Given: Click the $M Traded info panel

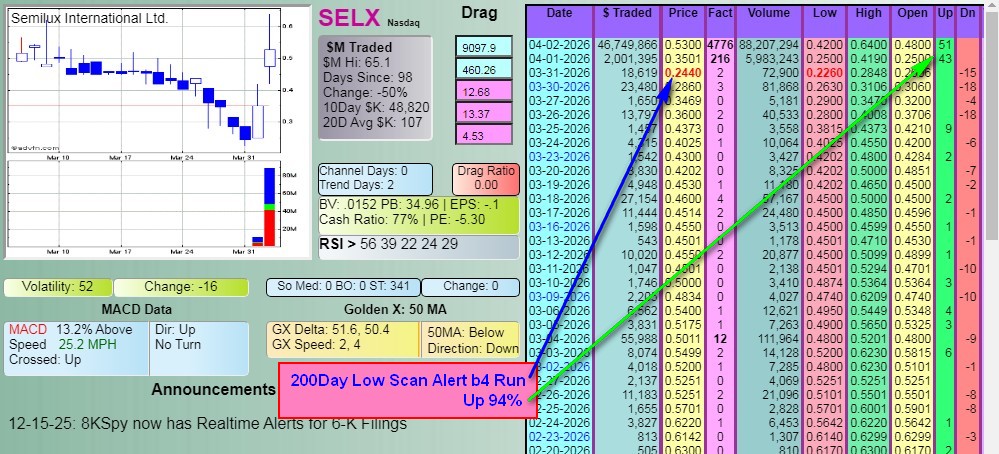Looking at the screenshot, I should (375, 88).
